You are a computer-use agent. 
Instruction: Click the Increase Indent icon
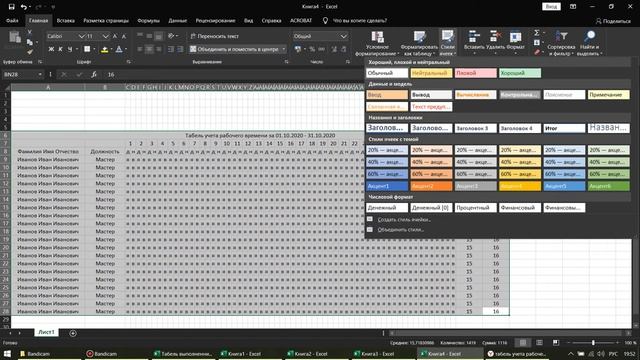pos(180,49)
